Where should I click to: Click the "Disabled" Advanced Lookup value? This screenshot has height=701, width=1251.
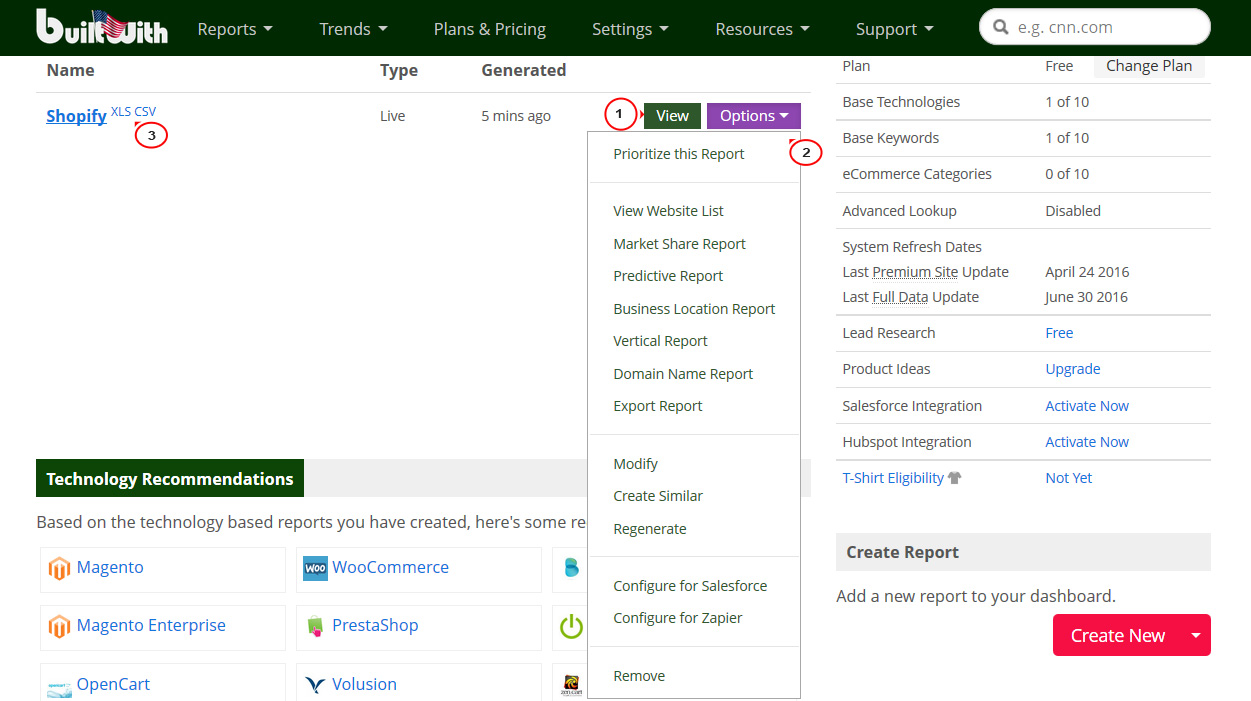click(1073, 211)
